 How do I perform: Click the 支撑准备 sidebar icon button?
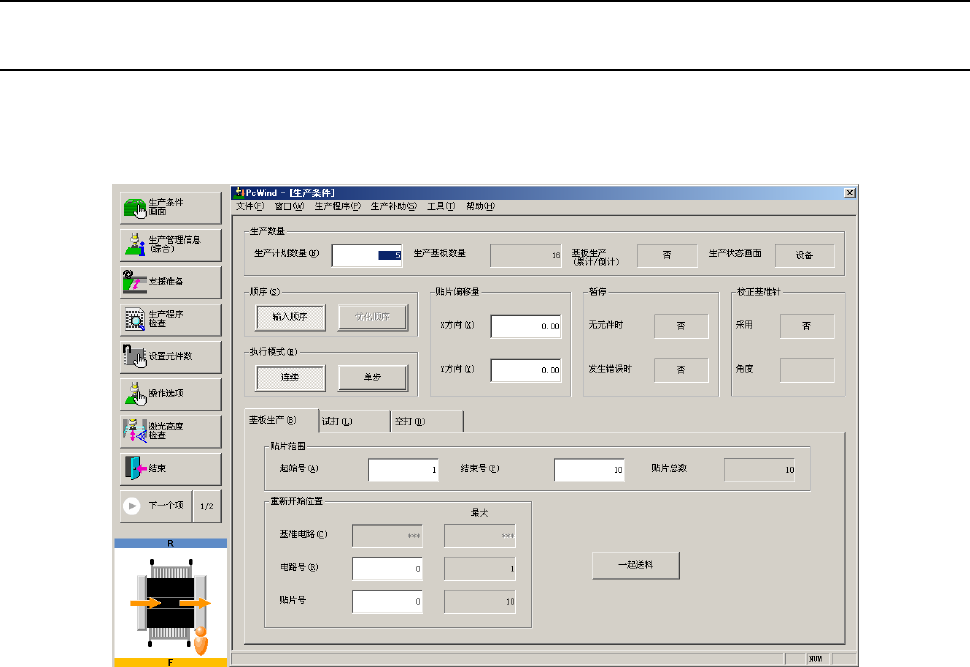click(x=170, y=282)
